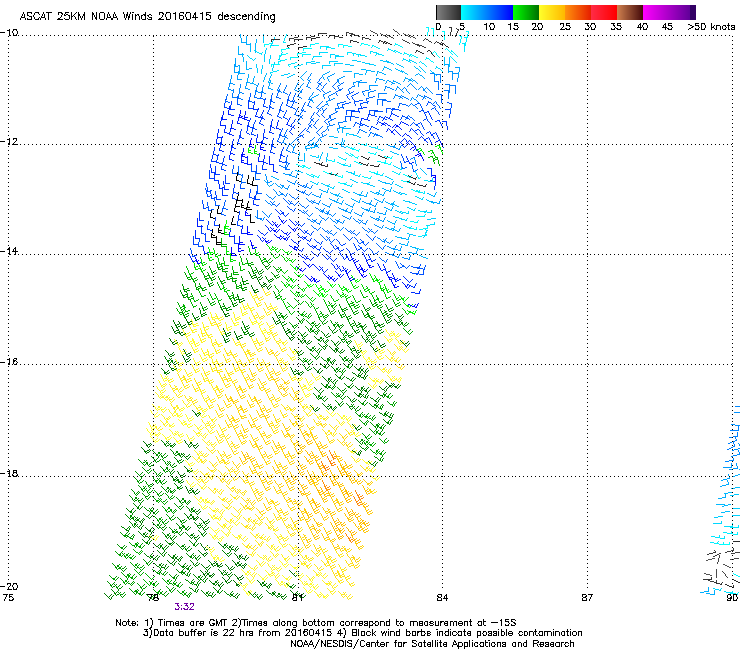This screenshot has width=740, height=650.
Task: Click the 90 longitude axis label
Action: click(732, 598)
